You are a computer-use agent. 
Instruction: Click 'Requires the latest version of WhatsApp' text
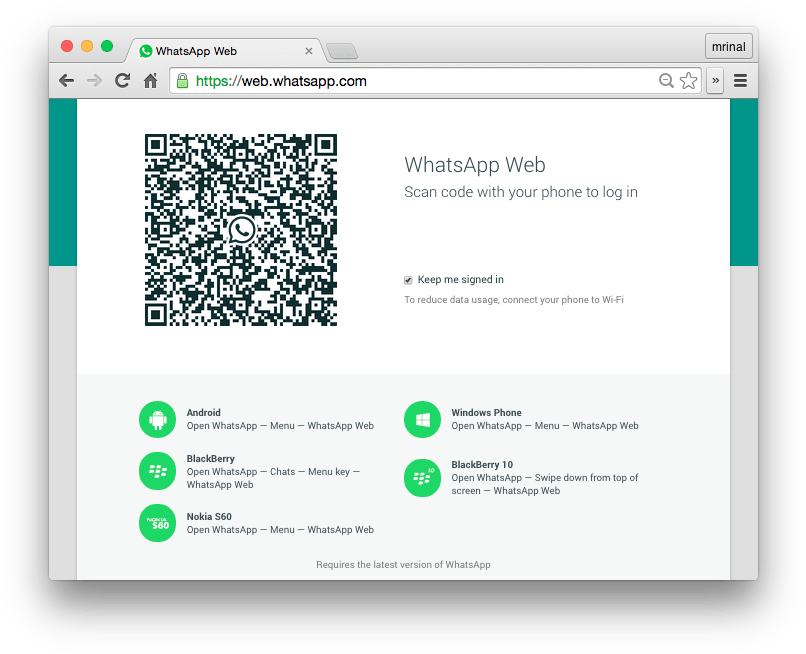404,565
